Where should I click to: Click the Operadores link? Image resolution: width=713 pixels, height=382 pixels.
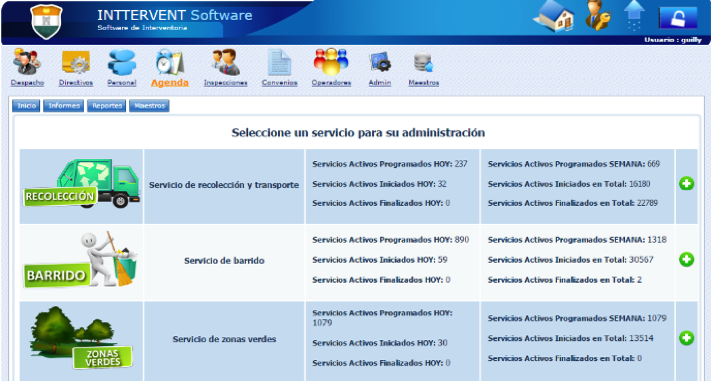[331, 83]
